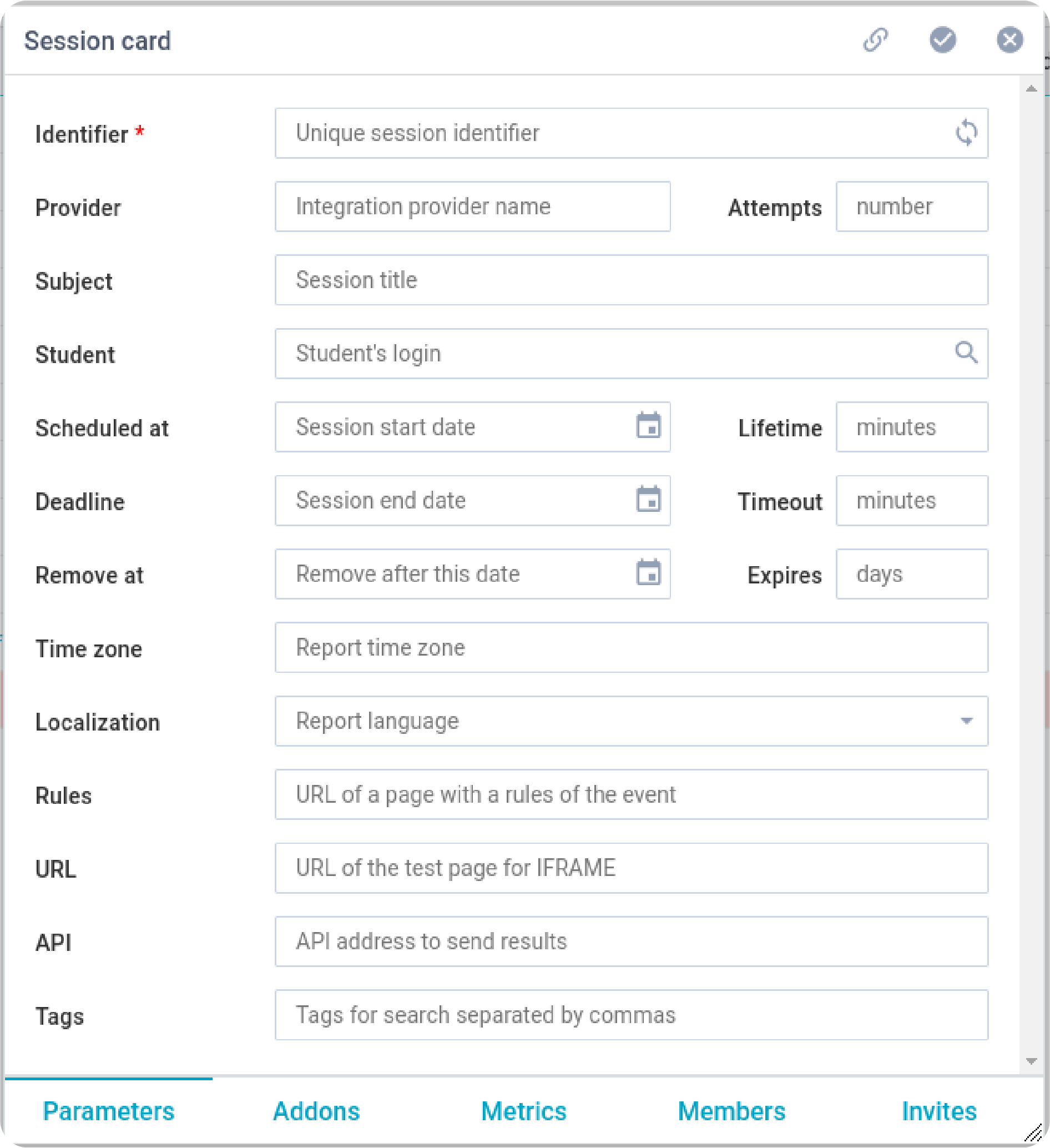
Task: Open the Members tab
Action: tap(731, 1111)
